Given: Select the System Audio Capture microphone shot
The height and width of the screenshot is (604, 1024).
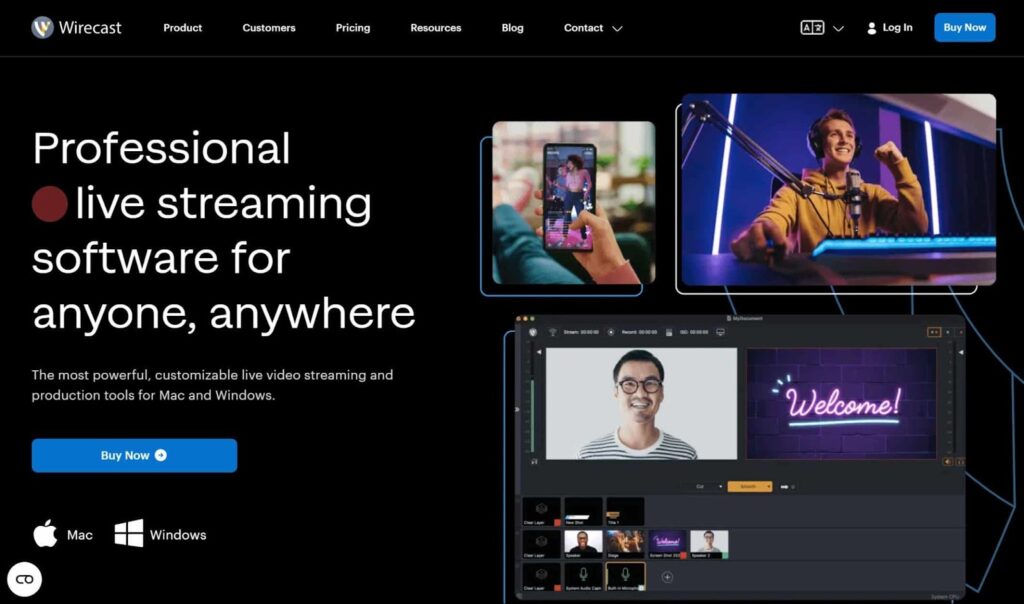Looking at the screenshot, I should (x=583, y=577).
